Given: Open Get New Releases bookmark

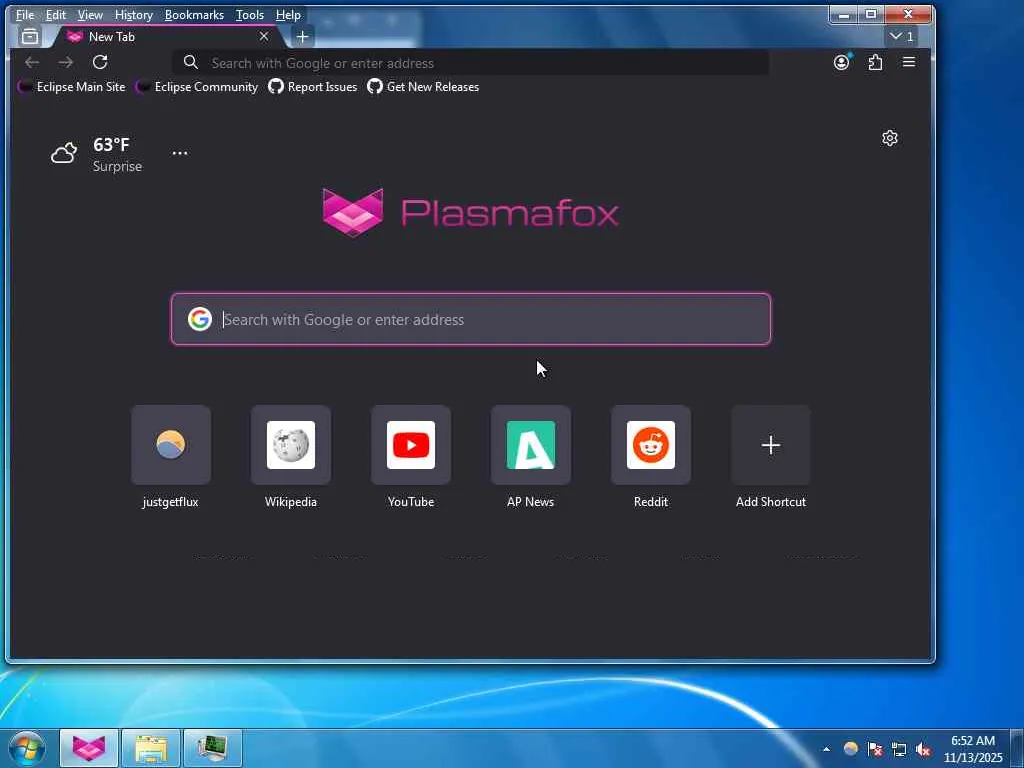Looking at the screenshot, I should point(423,86).
